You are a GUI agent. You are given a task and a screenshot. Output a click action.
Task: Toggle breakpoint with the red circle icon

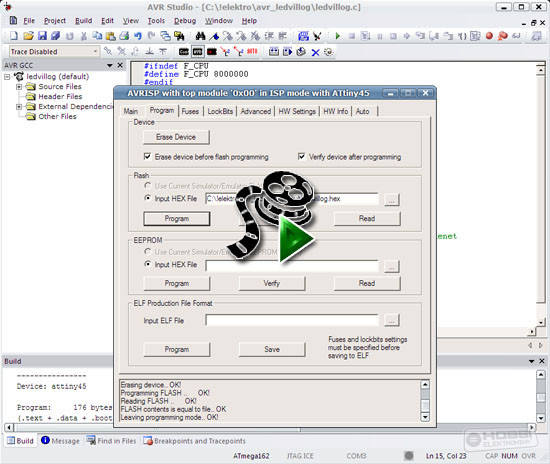click(489, 36)
